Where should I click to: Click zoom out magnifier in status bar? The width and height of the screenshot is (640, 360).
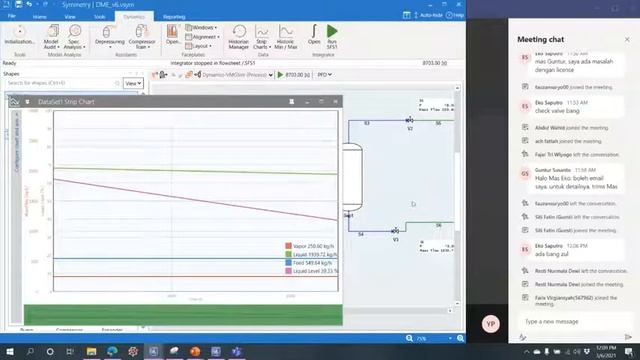point(409,338)
